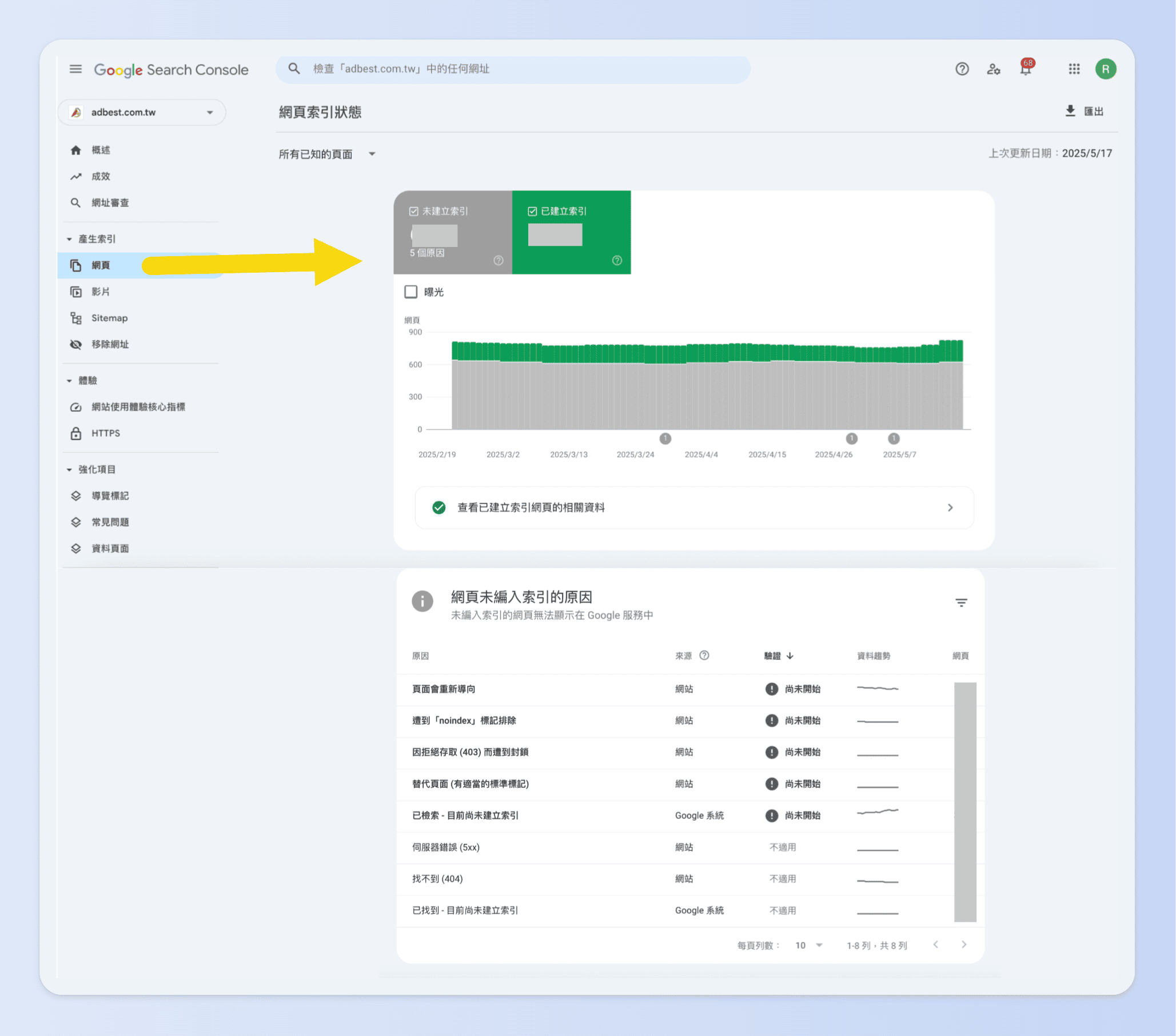The height and width of the screenshot is (1036, 1176).
Task: Select 影片 in the 產生索引 section
Action: (x=101, y=292)
